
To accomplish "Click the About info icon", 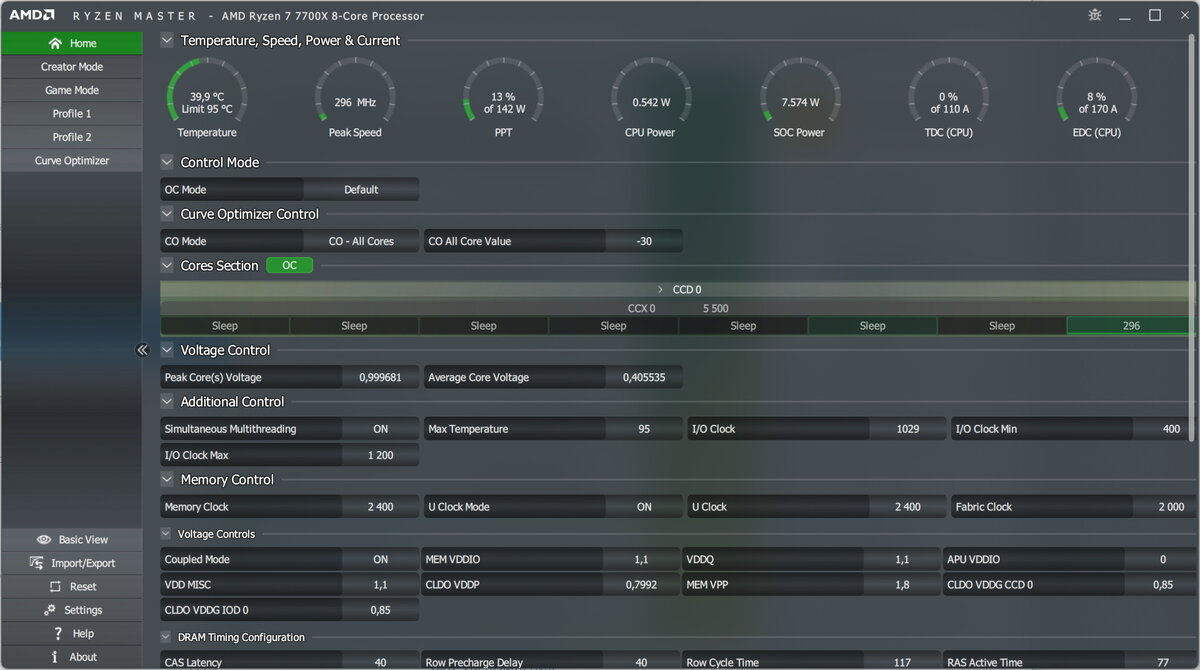I will coord(55,657).
